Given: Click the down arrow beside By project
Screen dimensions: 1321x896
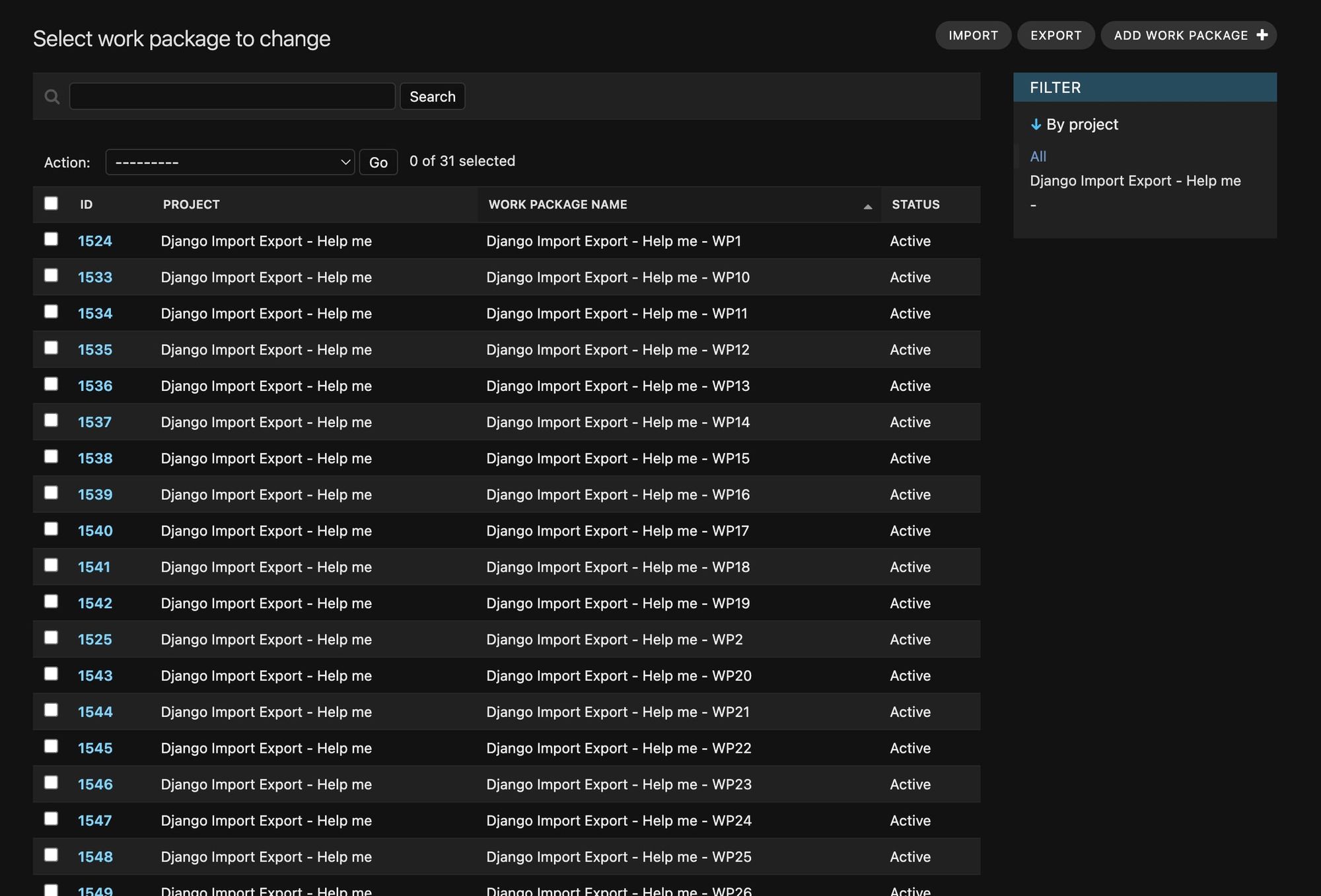Looking at the screenshot, I should click(1036, 124).
